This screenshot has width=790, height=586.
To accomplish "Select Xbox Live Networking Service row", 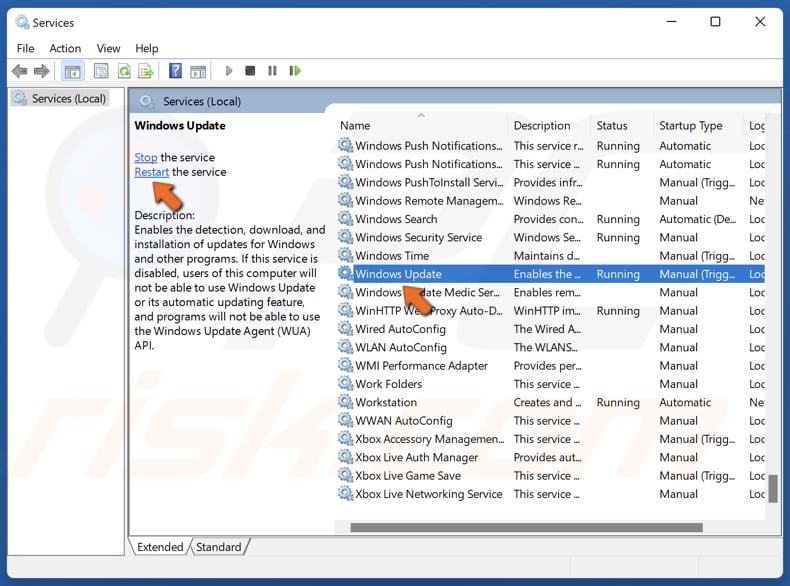I will [x=551, y=494].
